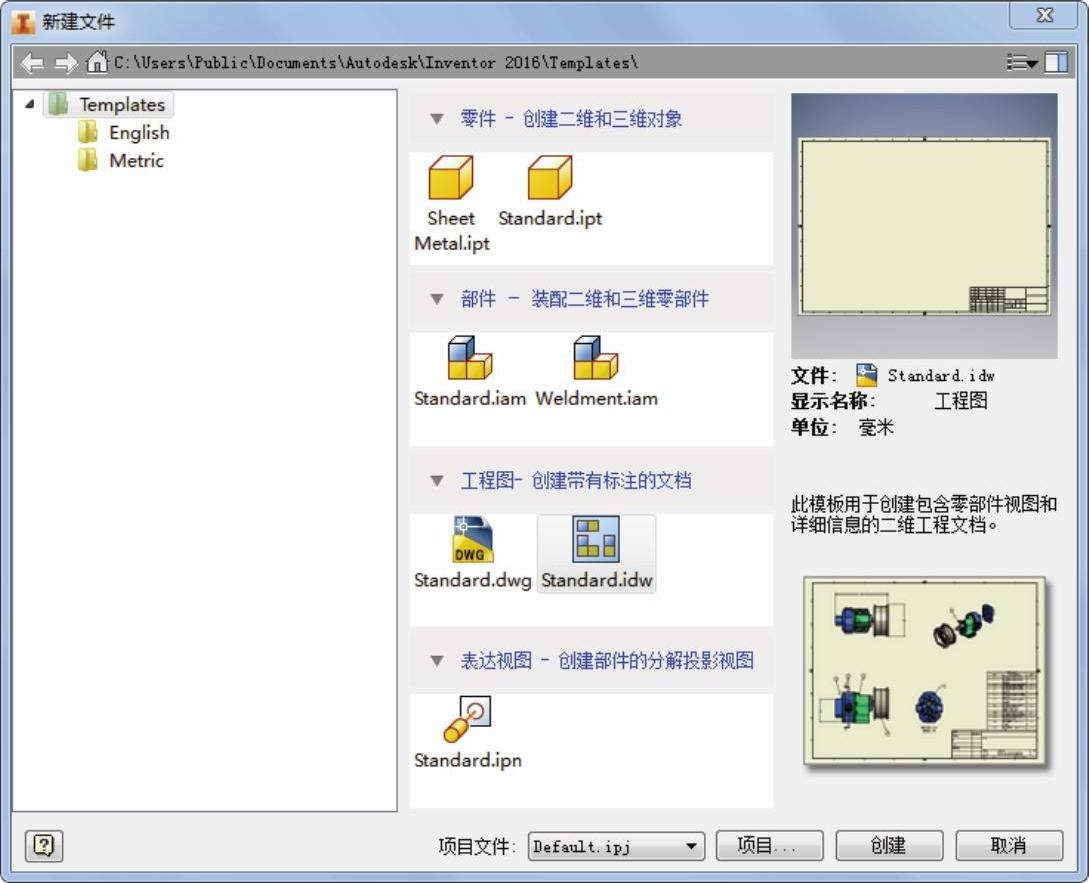Open the Metric templates folder
Viewport: 1089px width, 883px height.
[x=122, y=160]
